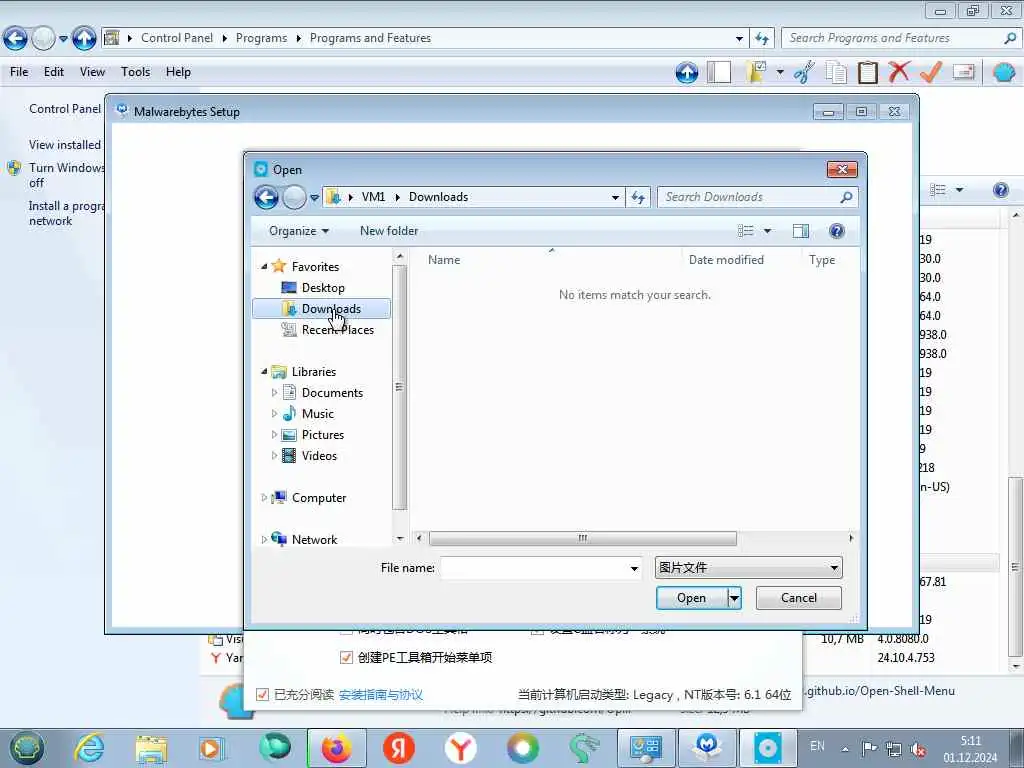The height and width of the screenshot is (768, 1024).
Task: Click the Date modified column header
Action: pyautogui.click(x=726, y=260)
